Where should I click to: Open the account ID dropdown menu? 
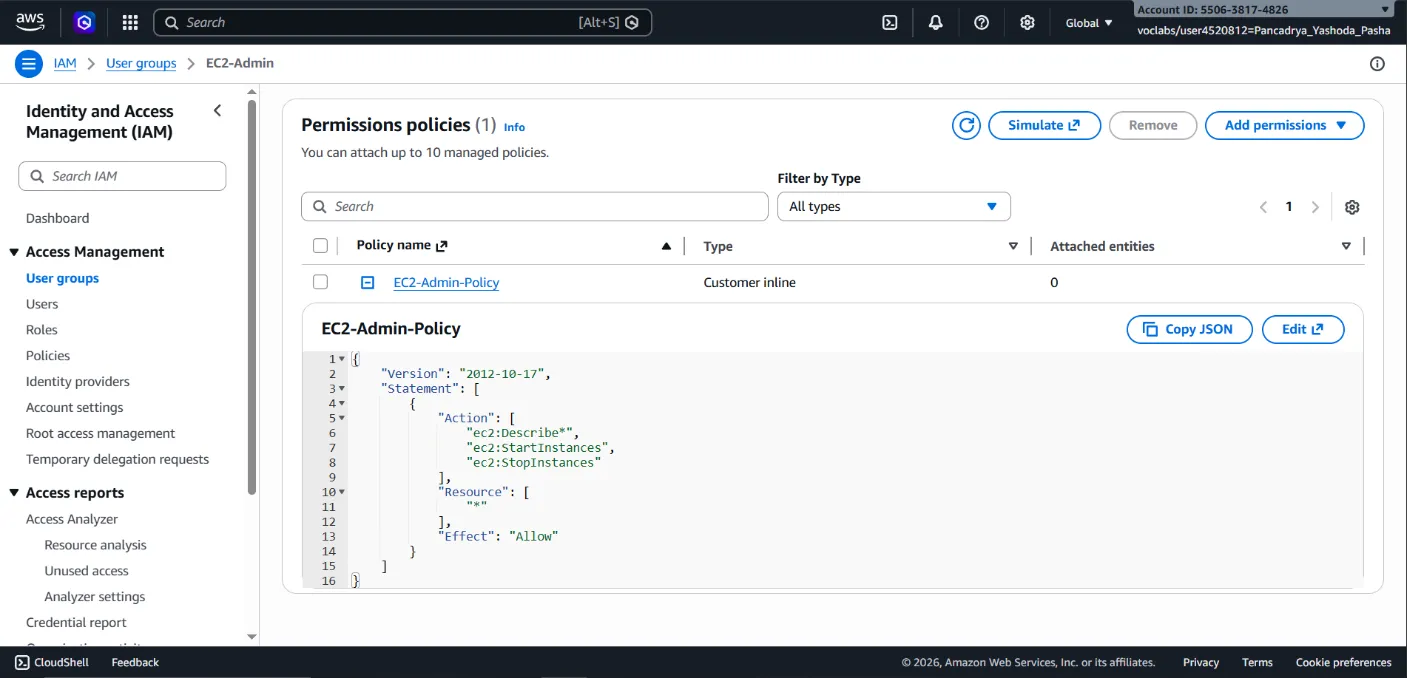1264,10
